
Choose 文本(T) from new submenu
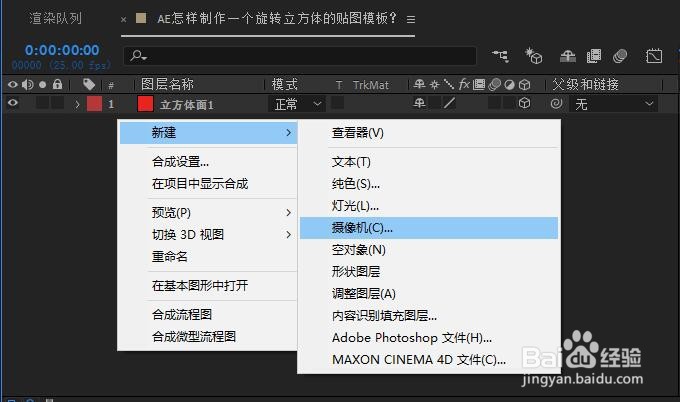[x=429, y=162]
